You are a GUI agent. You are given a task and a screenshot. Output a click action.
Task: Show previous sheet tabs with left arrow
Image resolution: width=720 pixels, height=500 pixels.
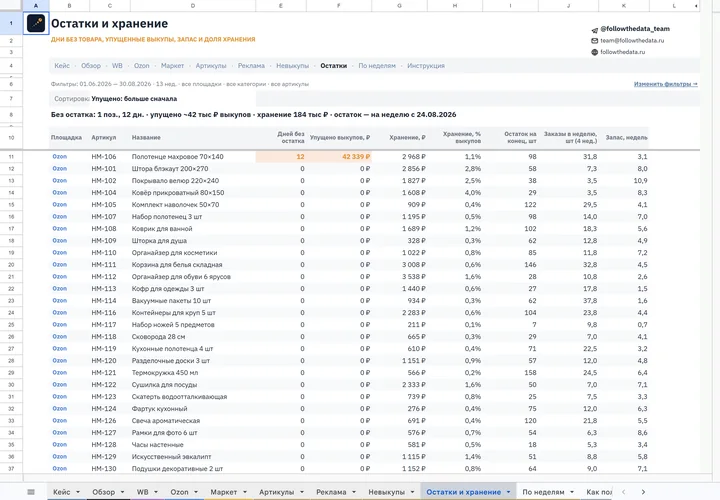pos(624,492)
